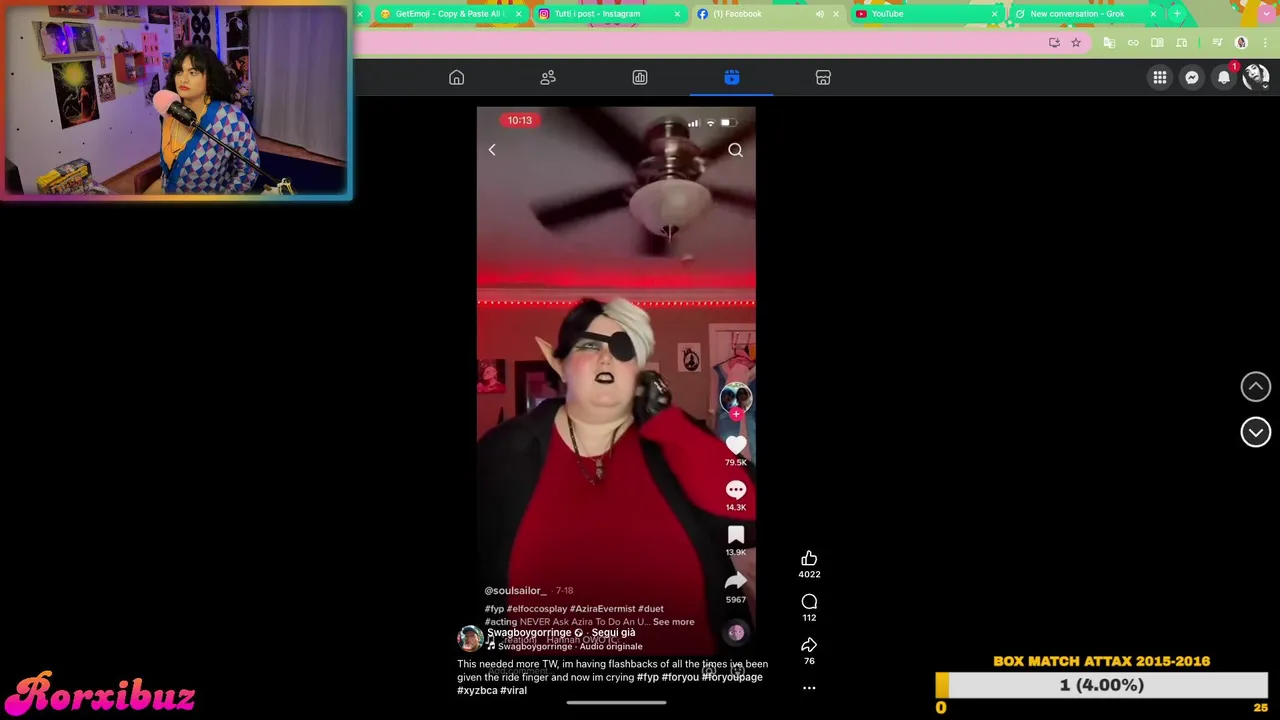Click the search magnifier inside the TikTok video

click(x=736, y=150)
